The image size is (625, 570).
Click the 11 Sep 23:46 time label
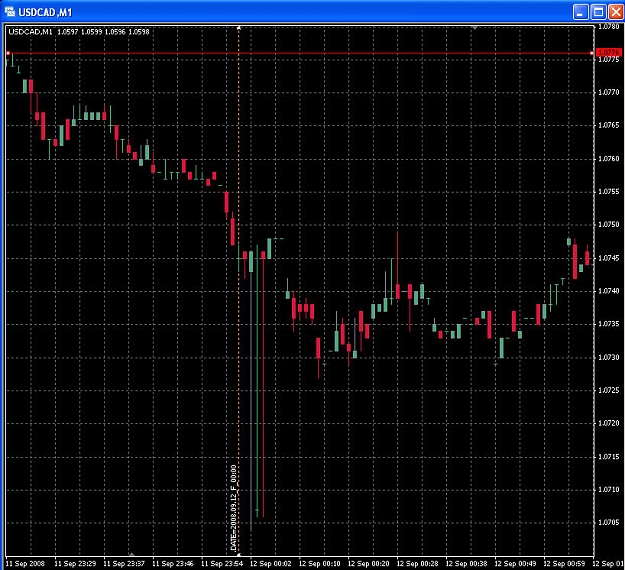click(x=173, y=564)
